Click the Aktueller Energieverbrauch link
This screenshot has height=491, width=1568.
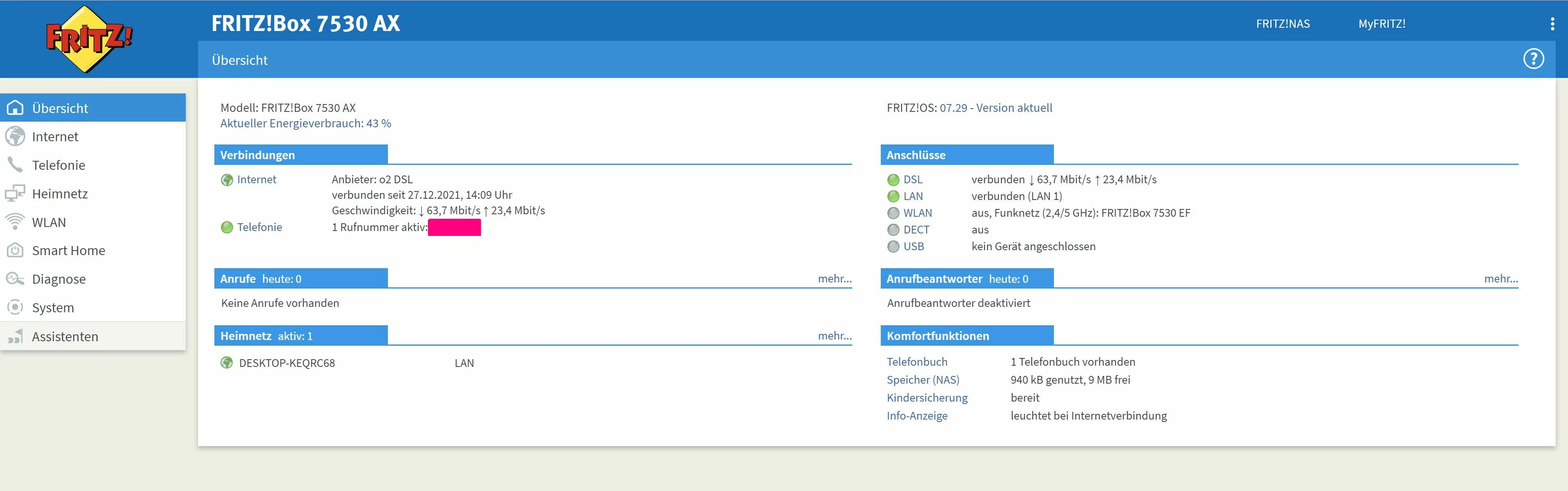[305, 124]
